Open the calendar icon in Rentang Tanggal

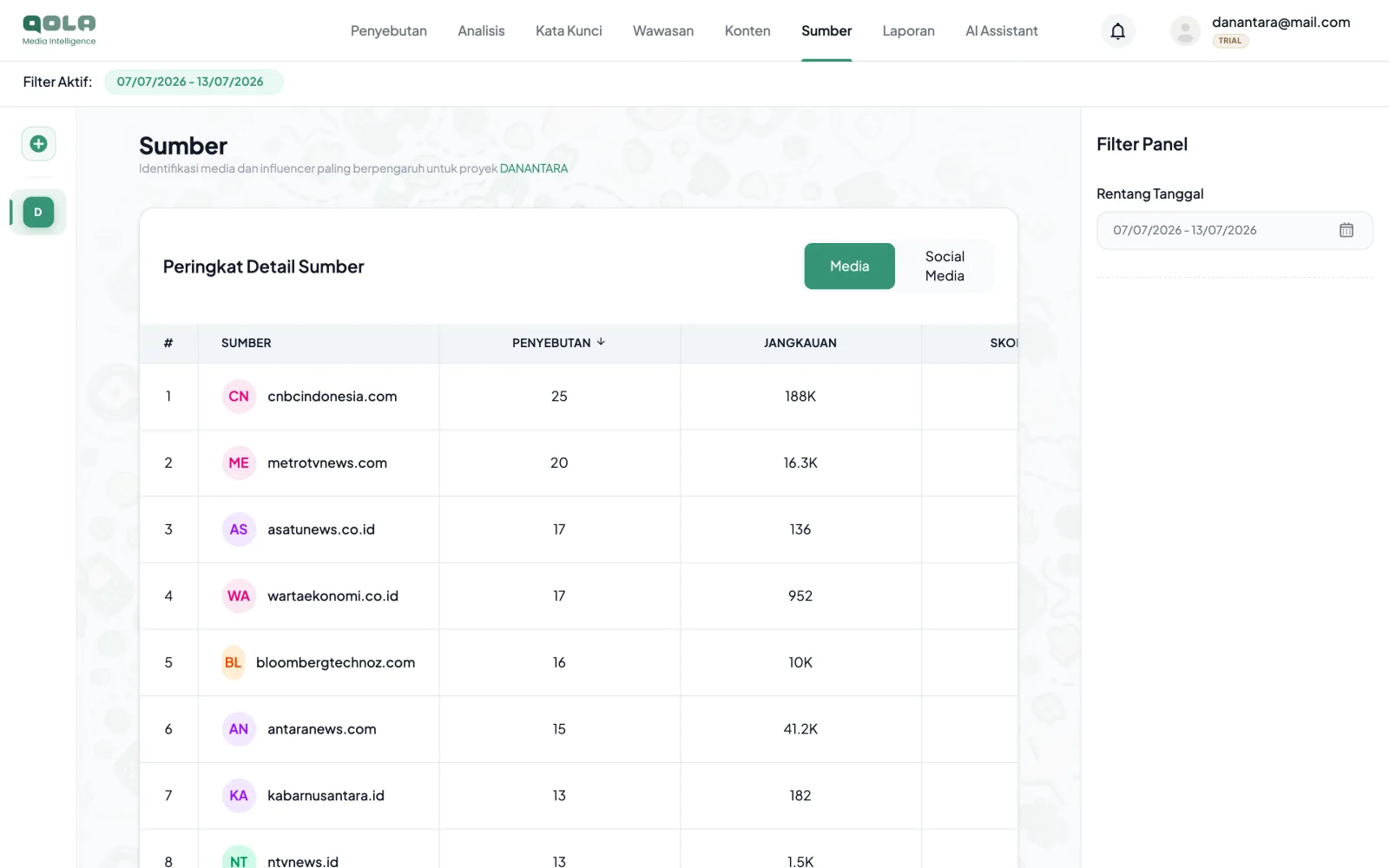click(1346, 230)
